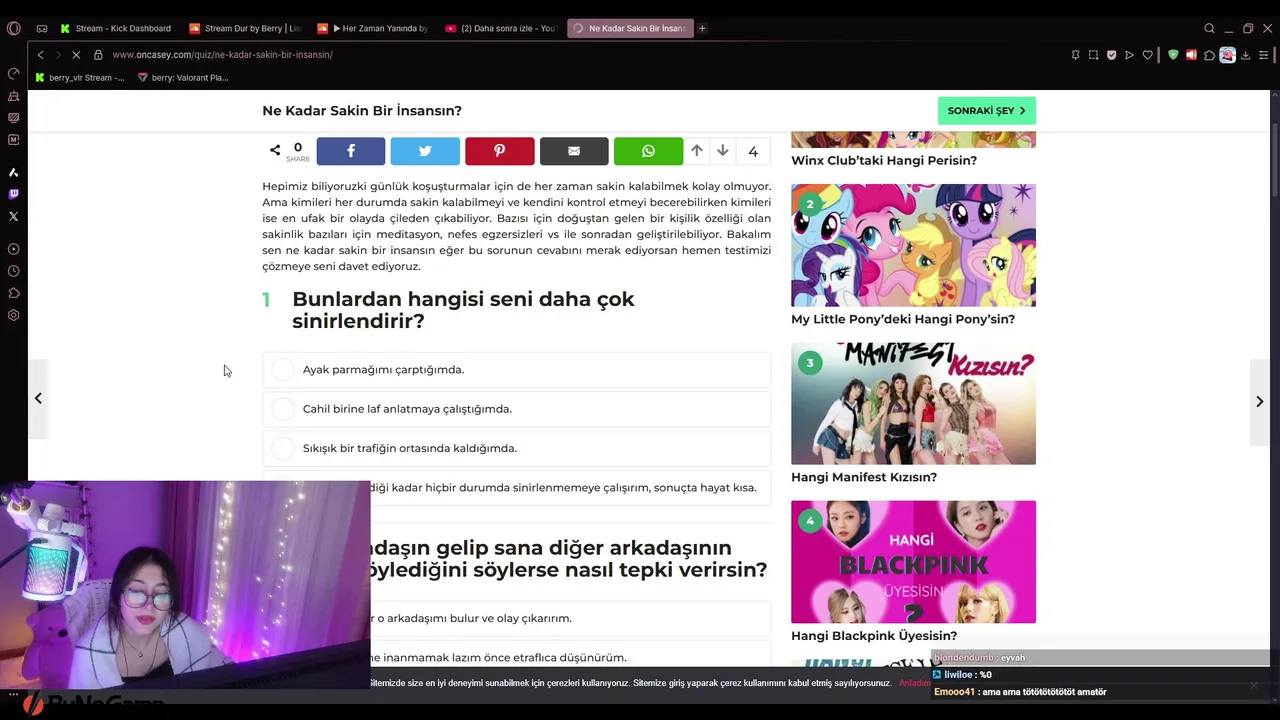Image resolution: width=1280 pixels, height=720 pixels.
Task: Upvote the quiz with up arrow
Action: [x=696, y=151]
